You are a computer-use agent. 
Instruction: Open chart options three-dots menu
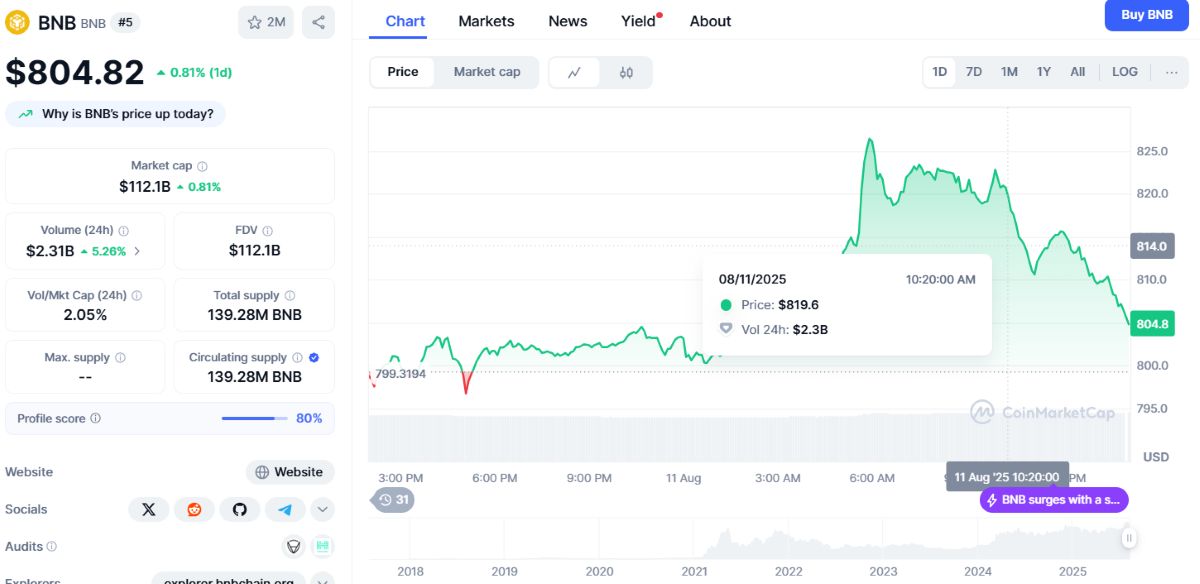1171,72
